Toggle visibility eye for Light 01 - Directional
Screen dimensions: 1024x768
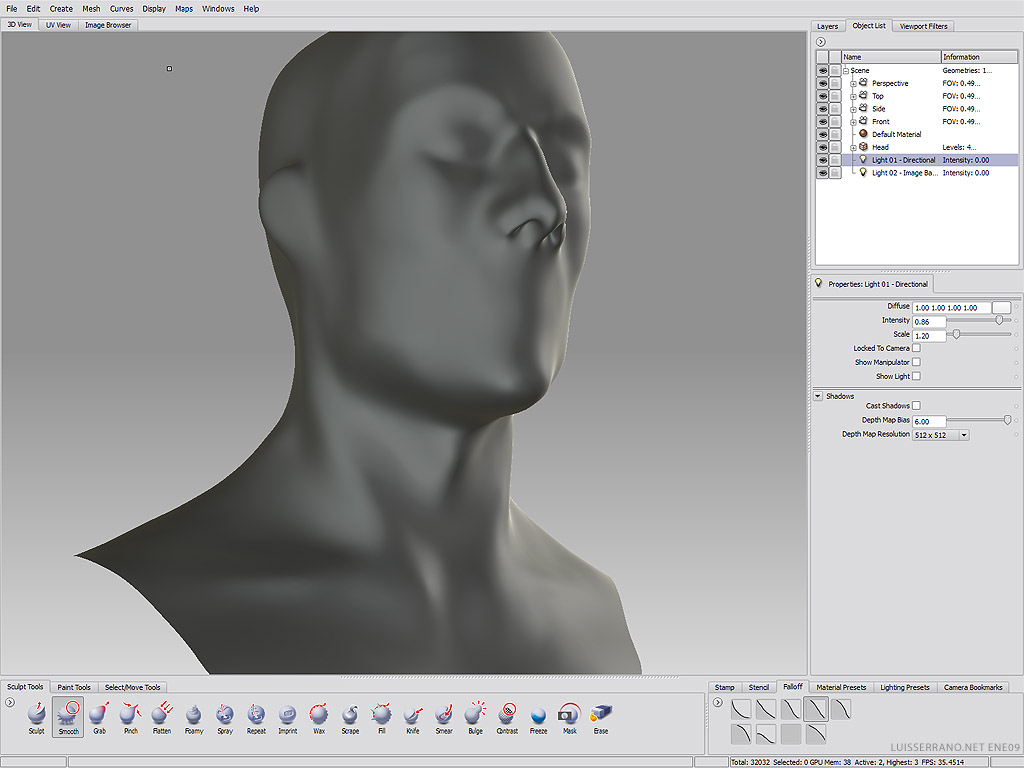(x=823, y=160)
